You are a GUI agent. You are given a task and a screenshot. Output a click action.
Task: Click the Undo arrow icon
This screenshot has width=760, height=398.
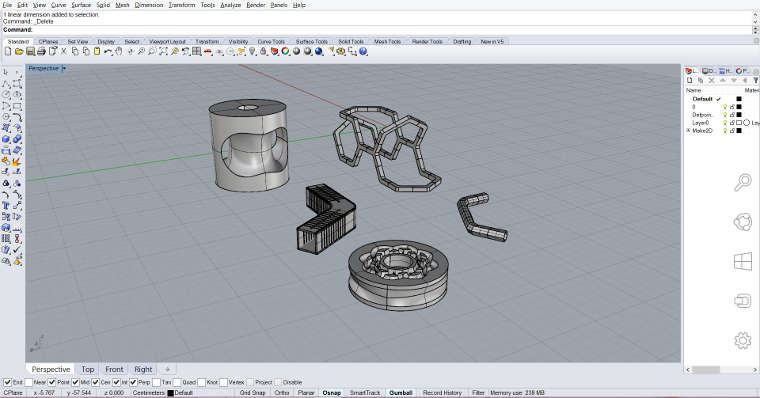point(108,51)
